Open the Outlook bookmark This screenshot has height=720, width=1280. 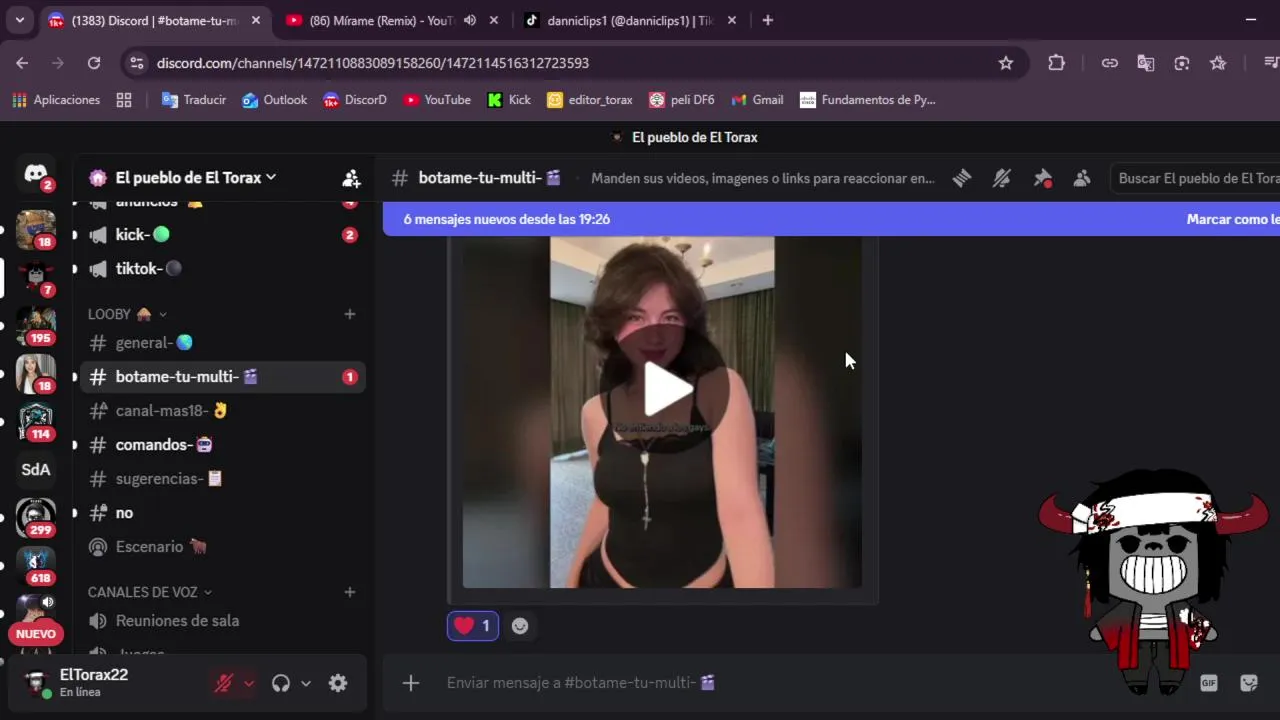pyautogui.click(x=275, y=100)
